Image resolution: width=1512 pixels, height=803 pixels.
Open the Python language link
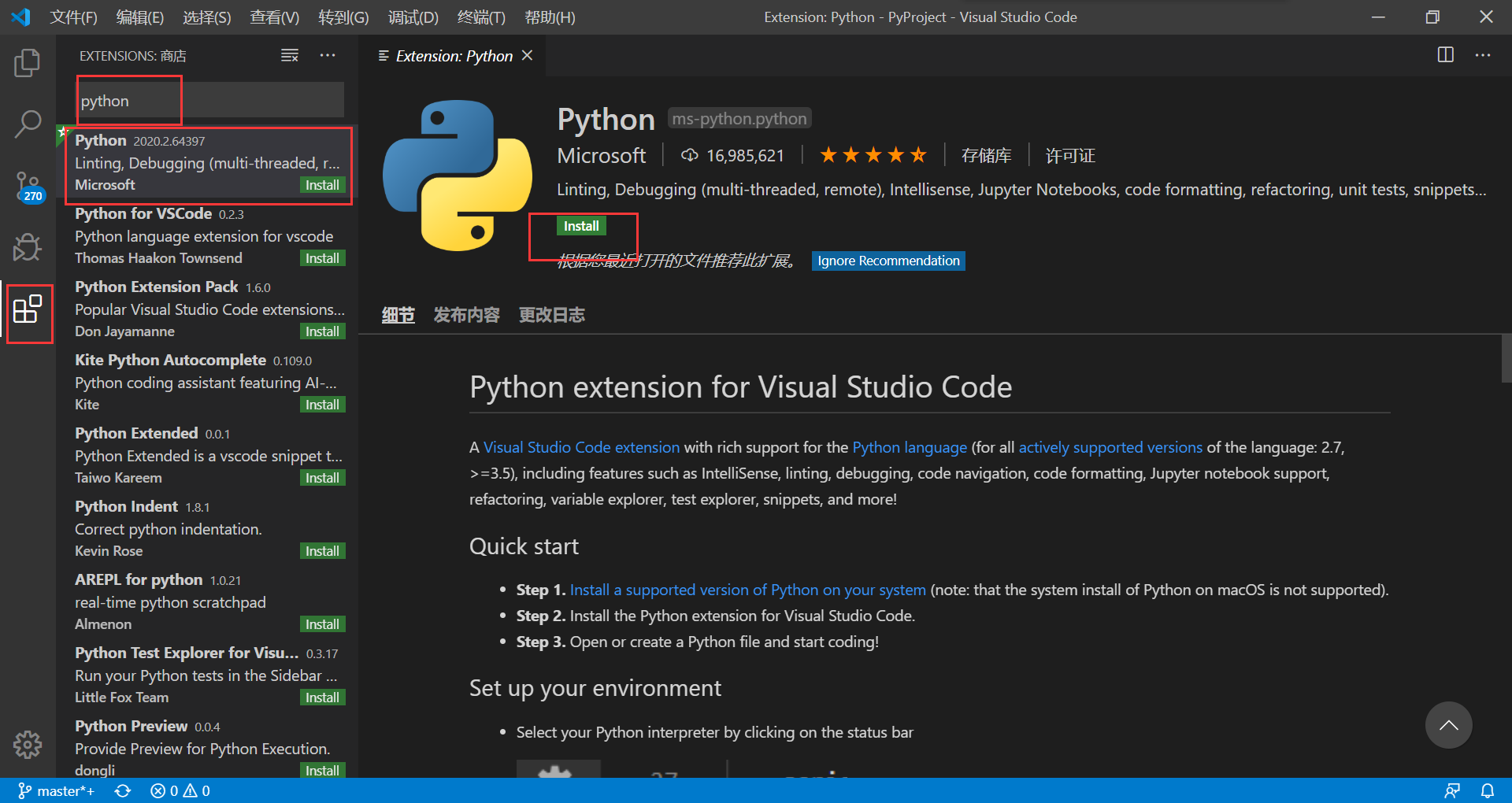(x=910, y=447)
